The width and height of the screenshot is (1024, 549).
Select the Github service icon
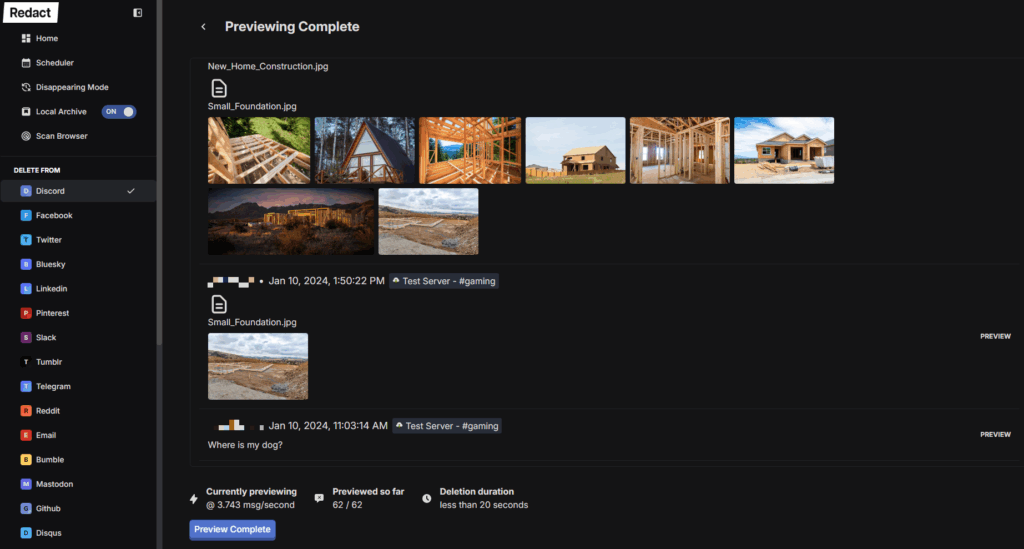(x=26, y=508)
